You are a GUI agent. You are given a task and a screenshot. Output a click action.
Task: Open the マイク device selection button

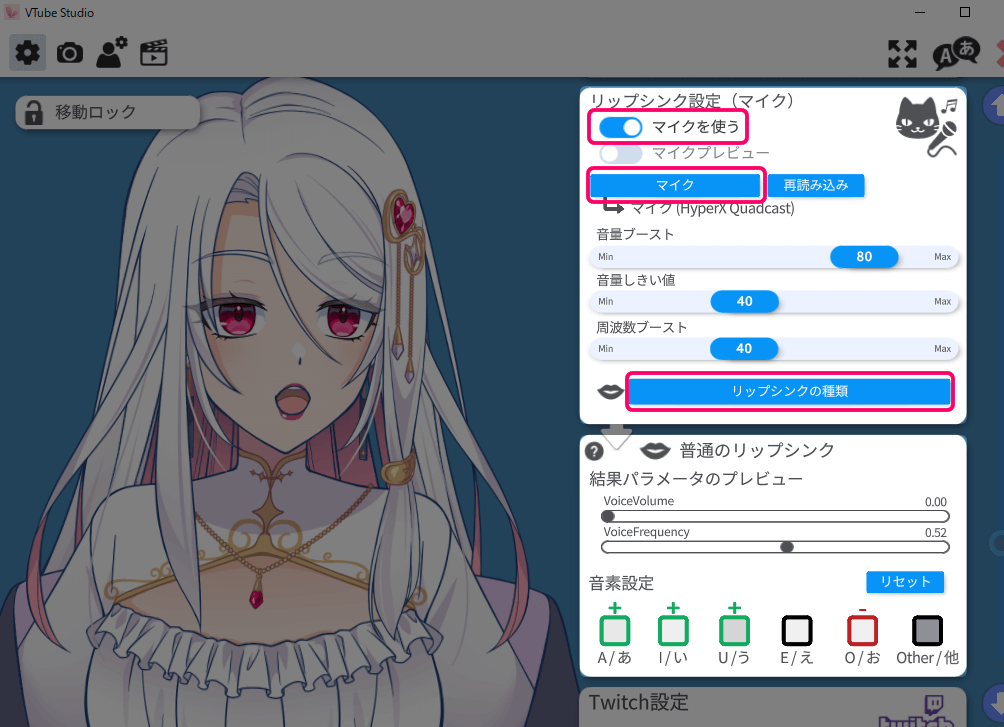click(676, 185)
